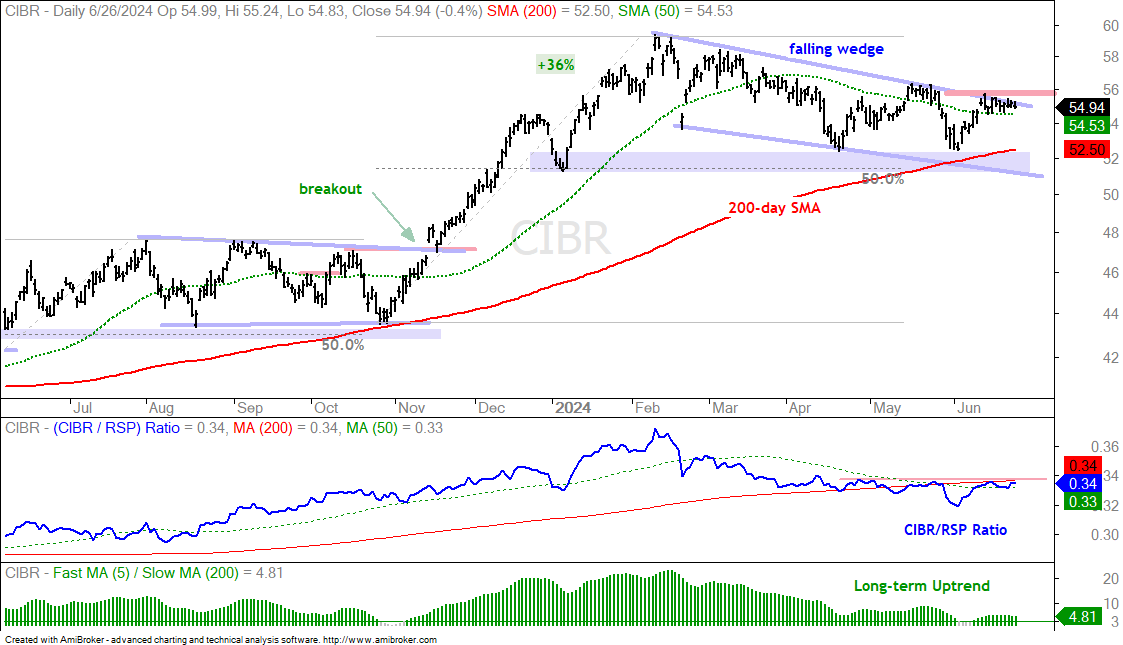Click the 50.0% retracement label near October
This screenshot has width=1123, height=645.
pos(342,345)
